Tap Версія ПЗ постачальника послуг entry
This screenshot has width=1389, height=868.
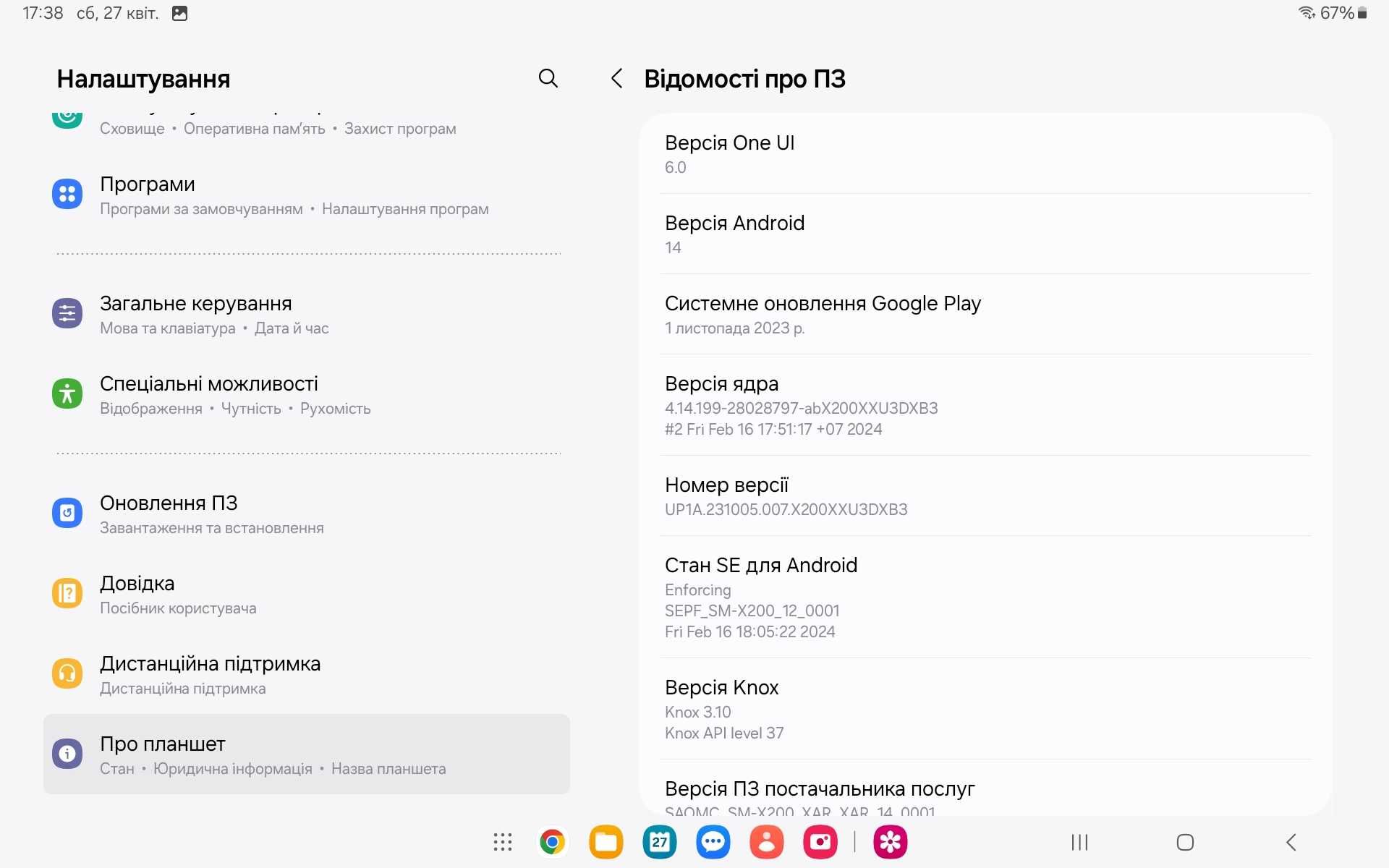985,788
